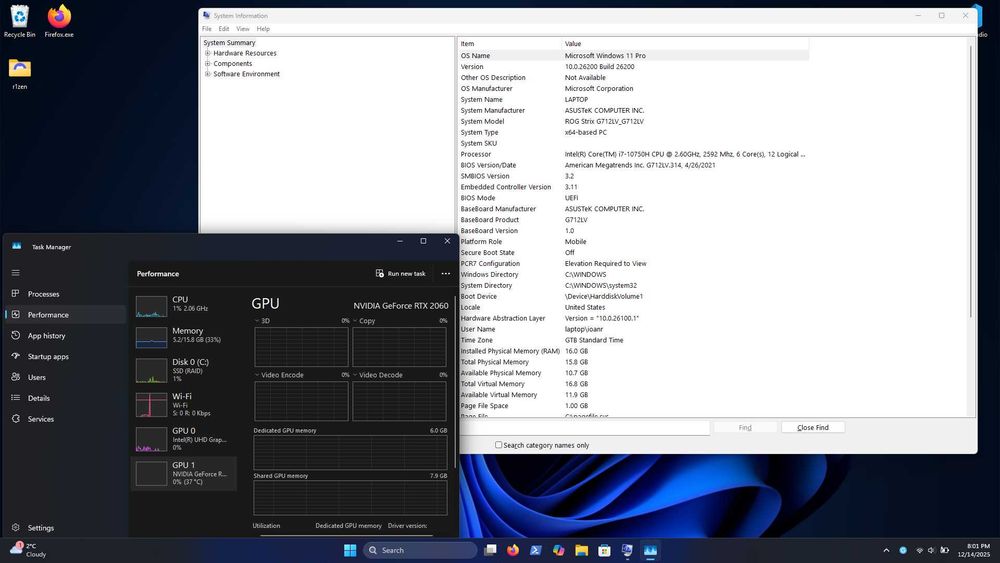1000x563 pixels.
Task: Switch to System Information via its taskbar icon
Action: [x=628, y=550]
